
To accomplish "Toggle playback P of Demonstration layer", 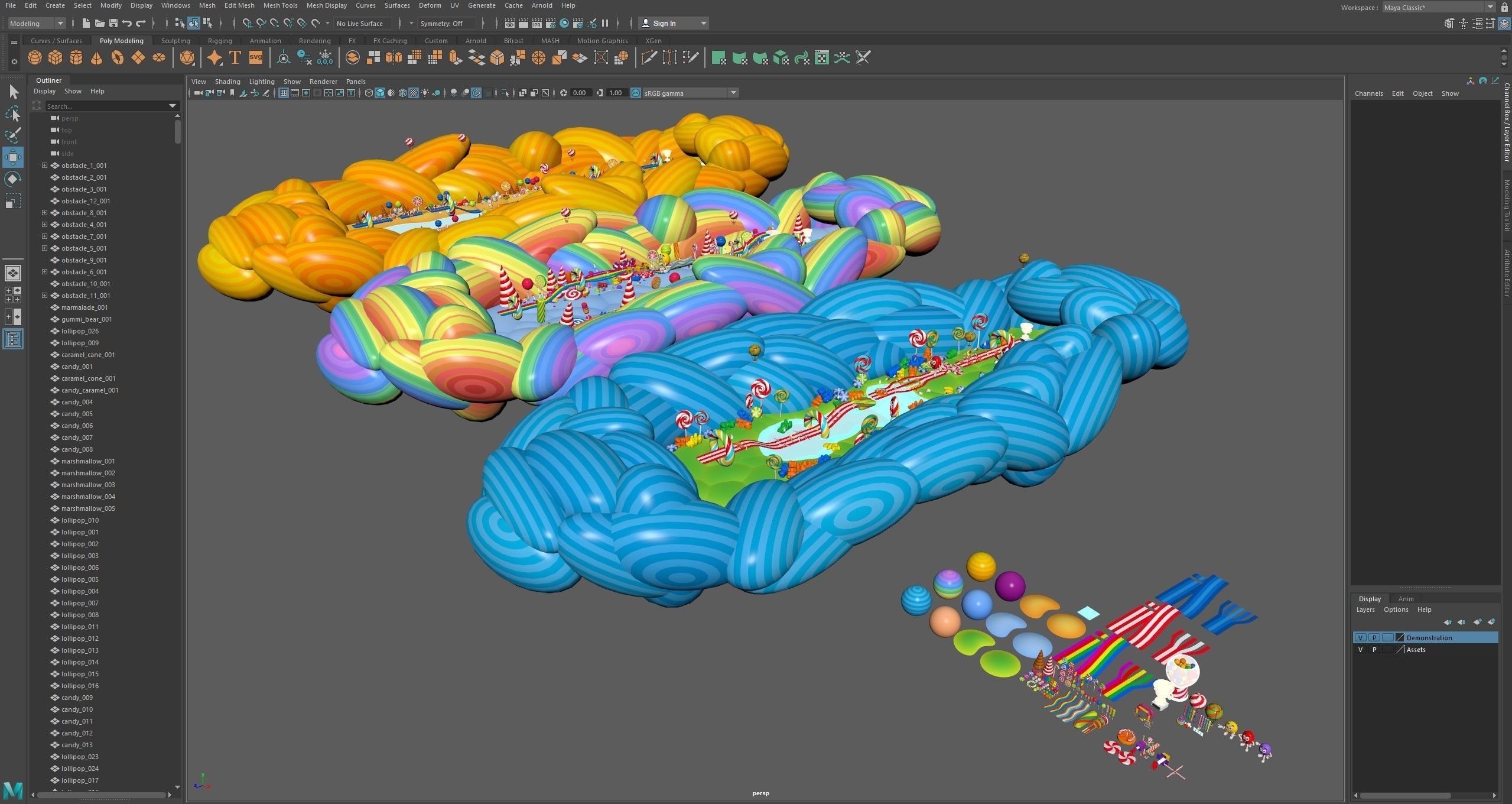I will pyautogui.click(x=1374, y=637).
